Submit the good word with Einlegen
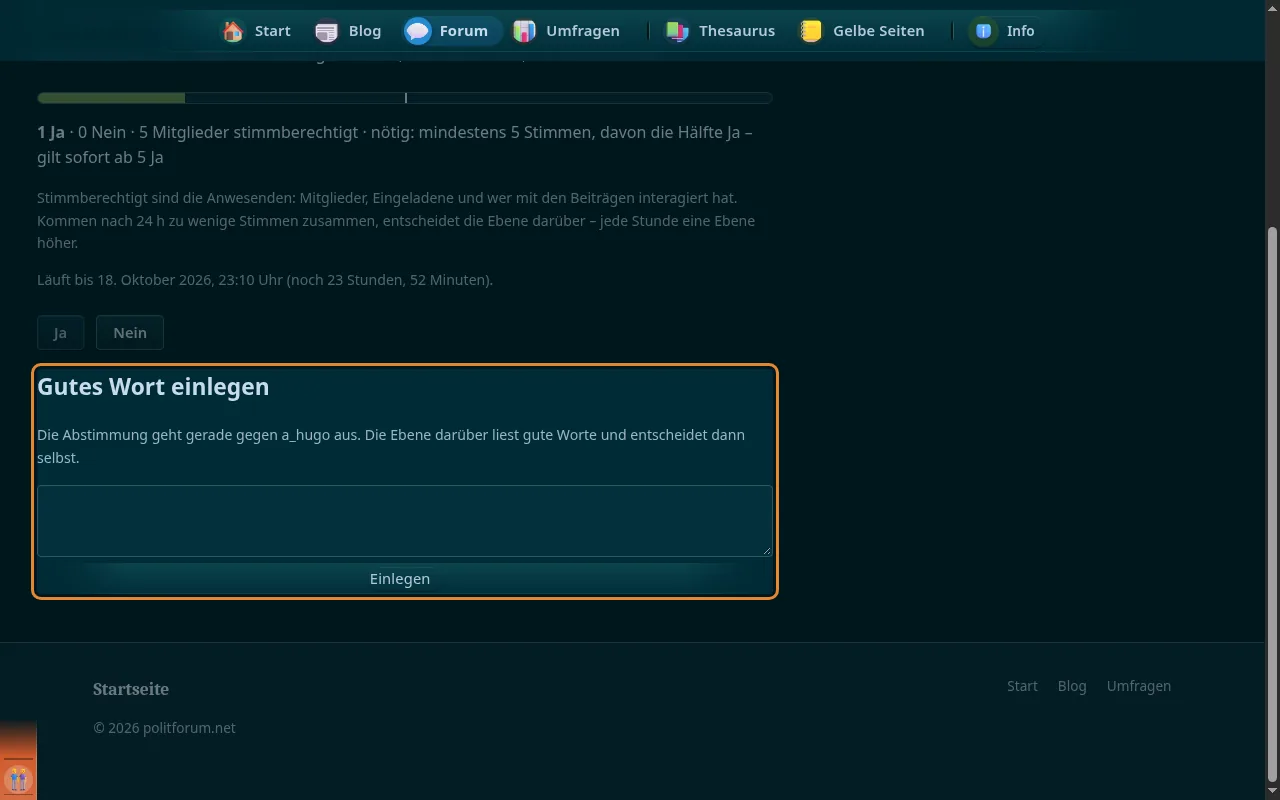Image resolution: width=1280 pixels, height=800 pixels. point(400,578)
